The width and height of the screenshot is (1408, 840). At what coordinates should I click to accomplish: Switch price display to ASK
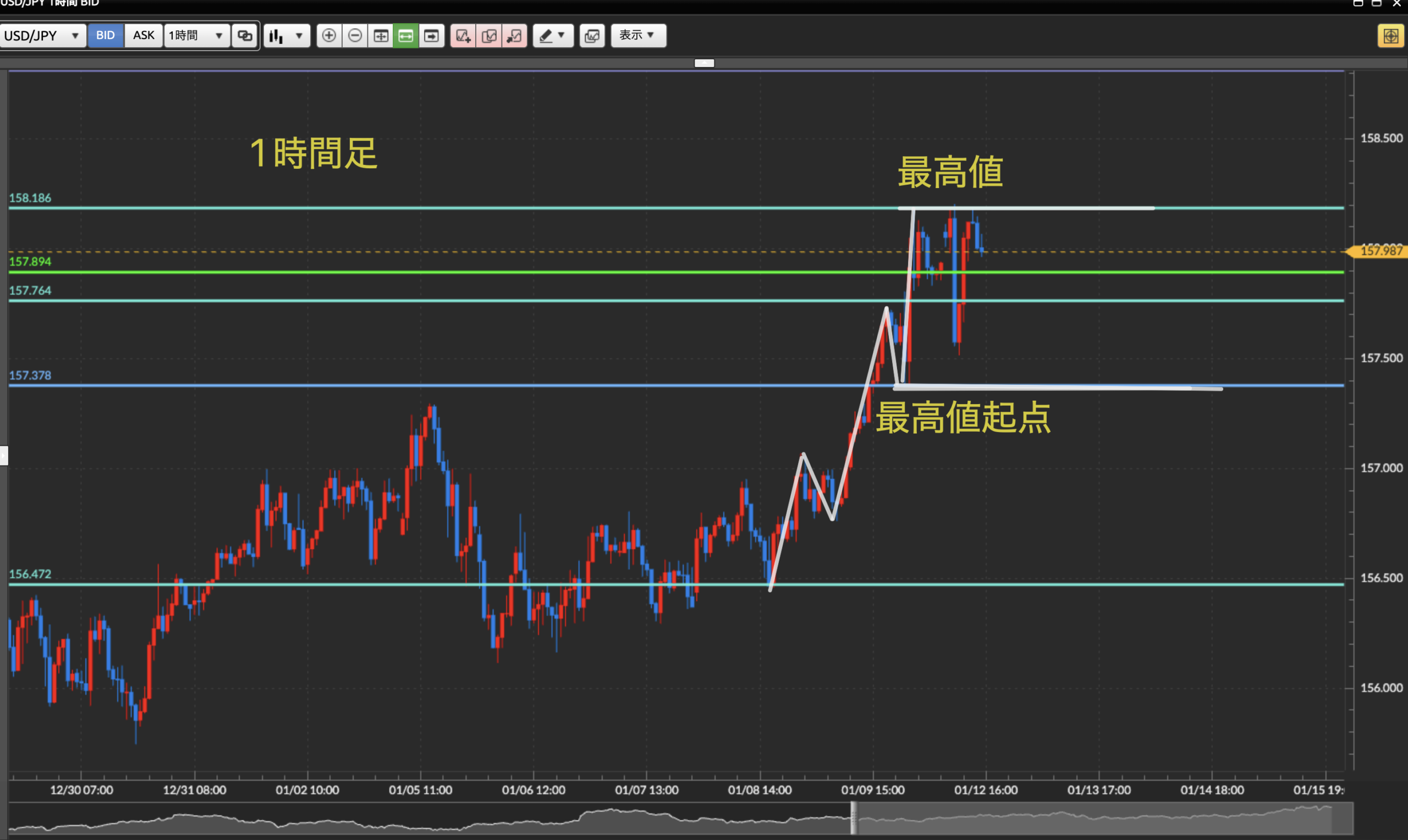tap(144, 35)
